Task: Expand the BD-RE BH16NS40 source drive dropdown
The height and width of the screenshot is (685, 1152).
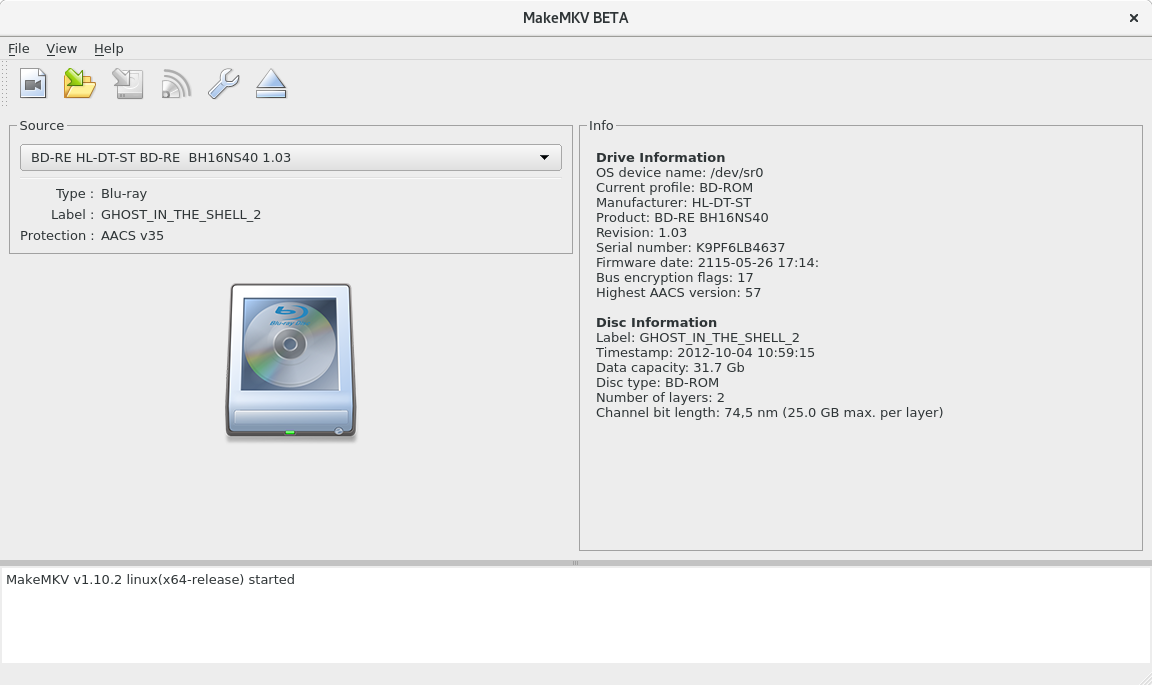Action: [290, 157]
